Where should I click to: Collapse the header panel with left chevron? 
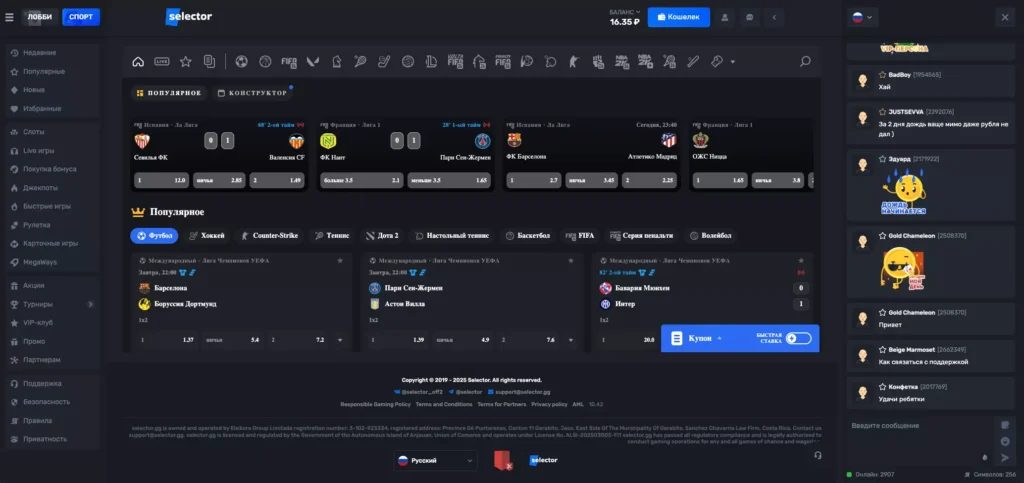(x=774, y=17)
